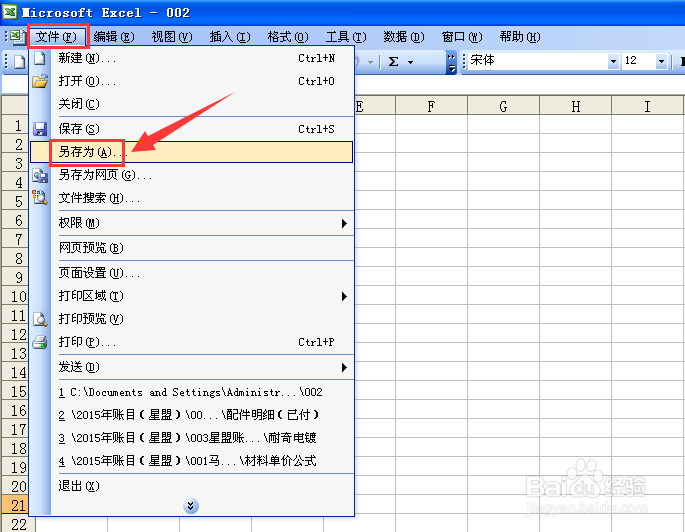The height and width of the screenshot is (532, 685).
Task: Open the AutoSum dropdown arrow
Action: tap(410, 62)
